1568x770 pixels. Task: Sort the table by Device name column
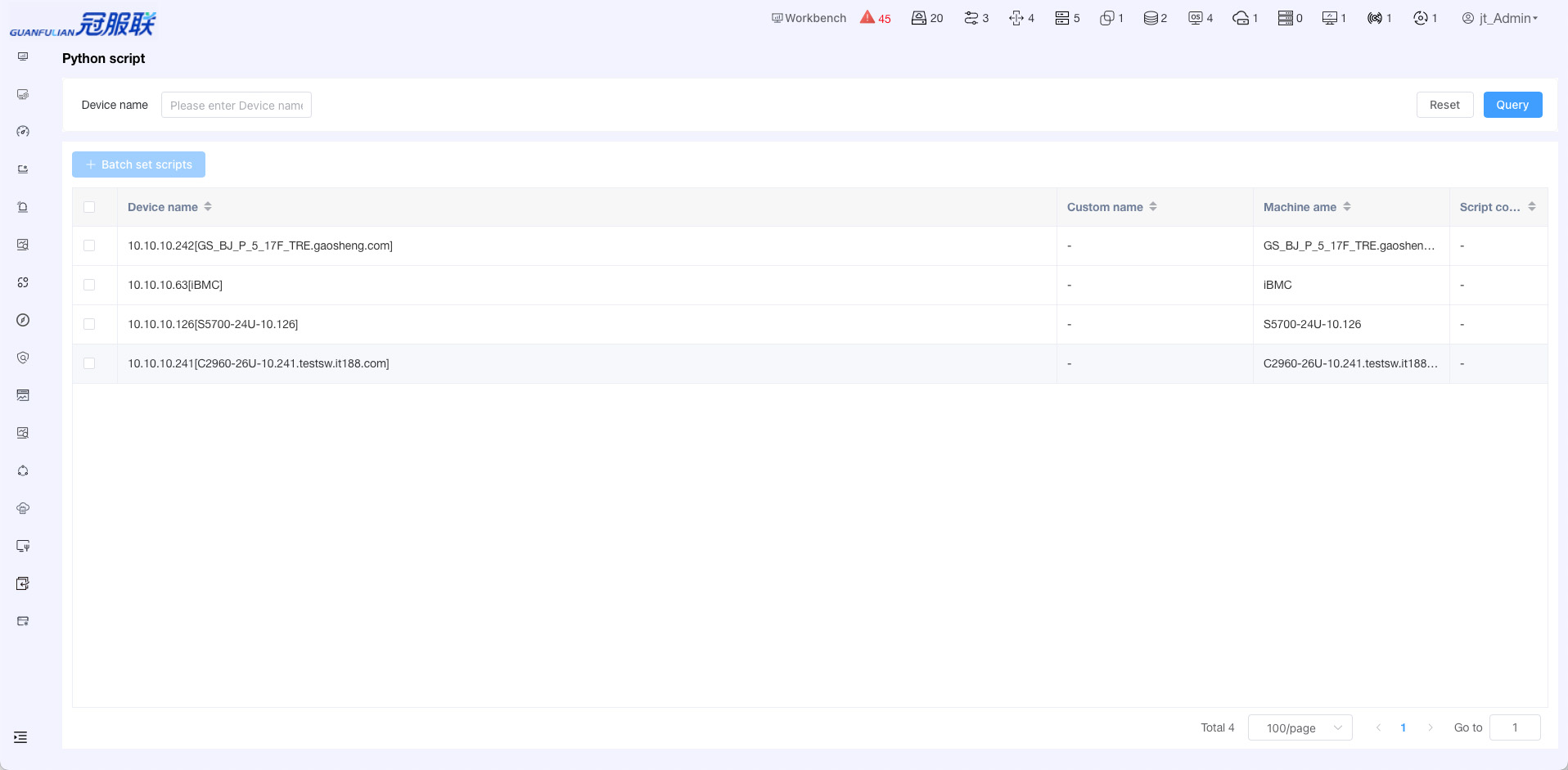208,207
